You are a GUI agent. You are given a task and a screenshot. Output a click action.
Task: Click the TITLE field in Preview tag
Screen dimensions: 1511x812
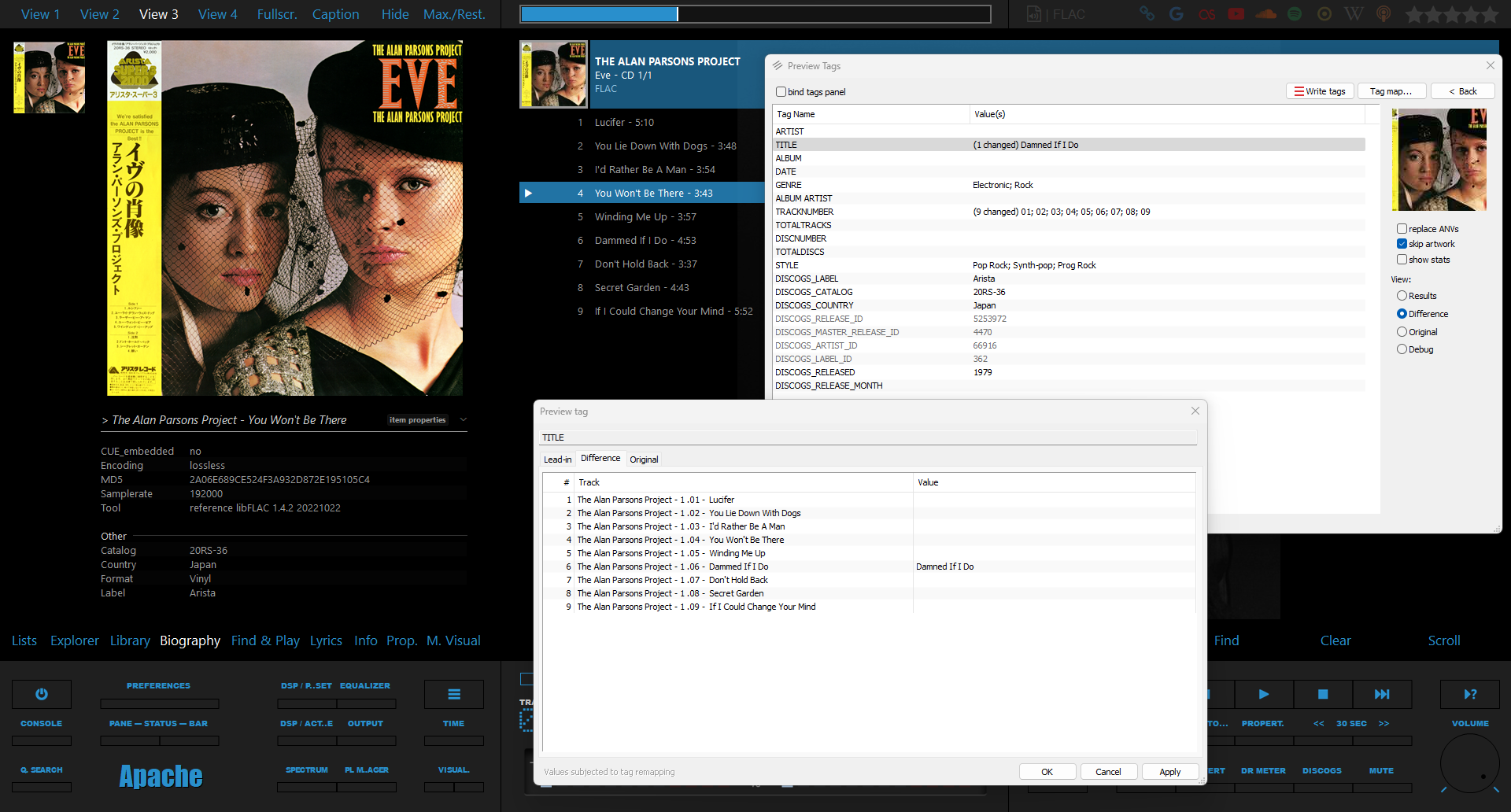tap(868, 437)
